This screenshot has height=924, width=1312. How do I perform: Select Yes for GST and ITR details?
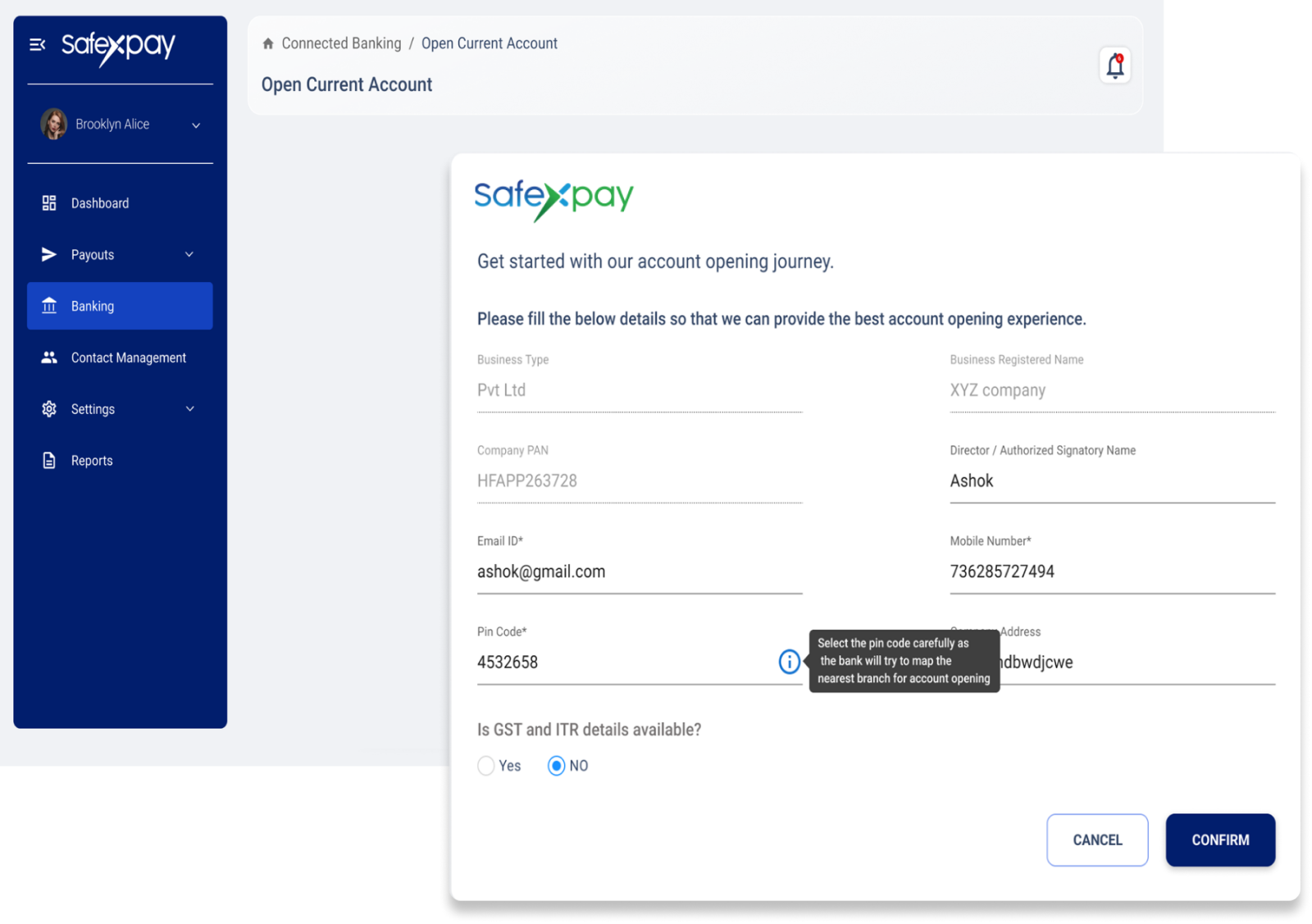486,766
